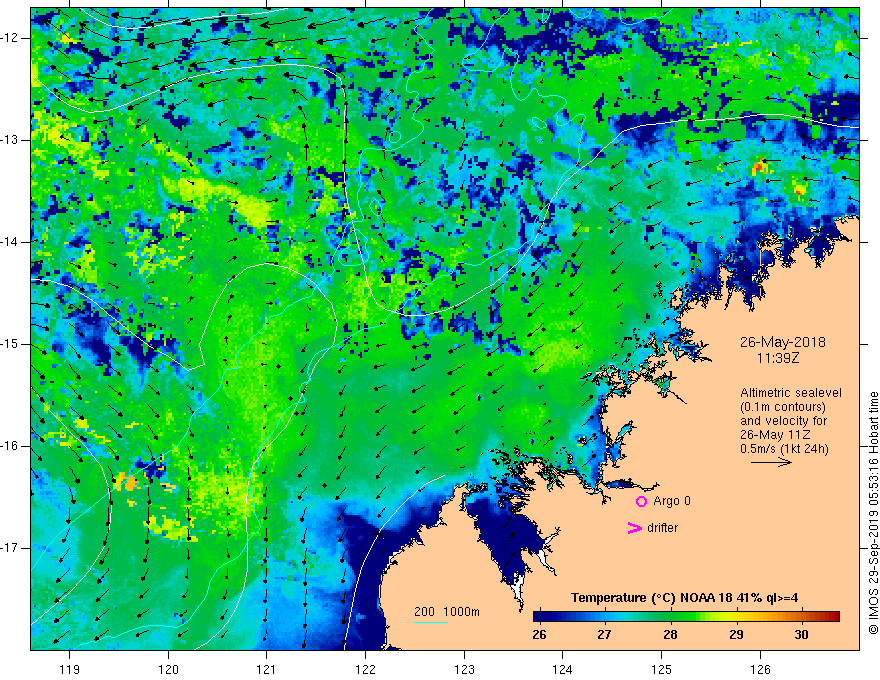Click the 'Argo 0' legend label
Image resolution: width=880 pixels, height=680 pixels.
tap(672, 501)
